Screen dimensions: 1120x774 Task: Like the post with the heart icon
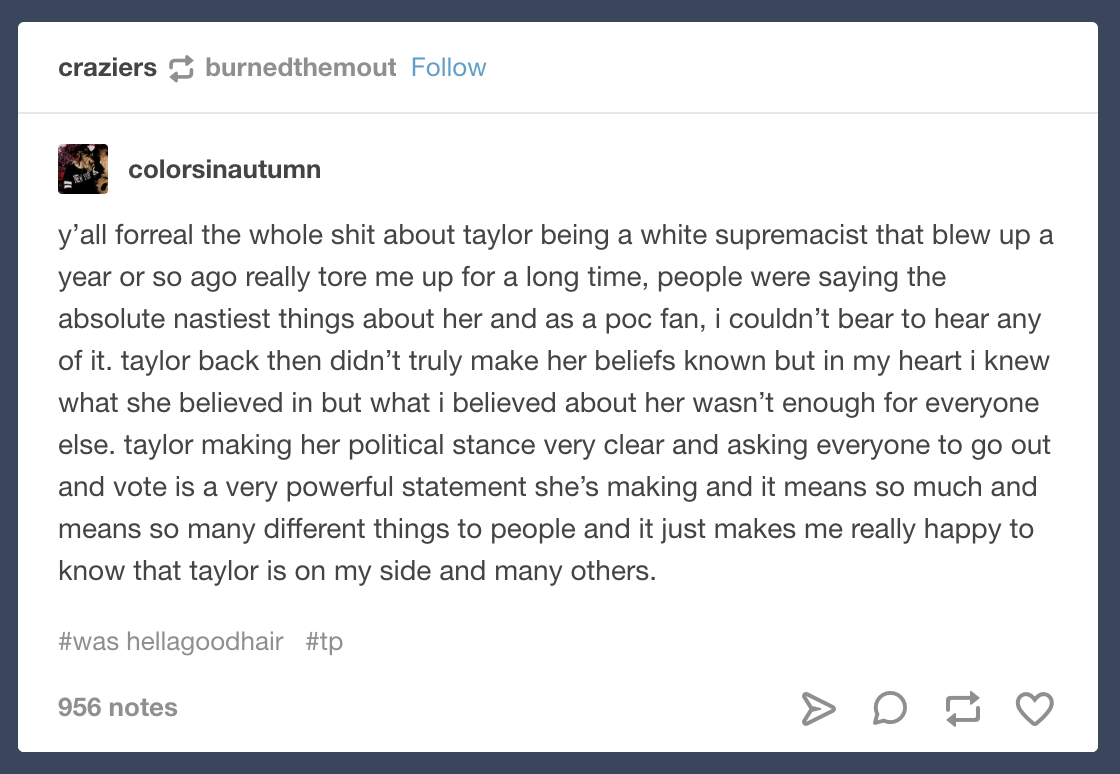(1034, 708)
